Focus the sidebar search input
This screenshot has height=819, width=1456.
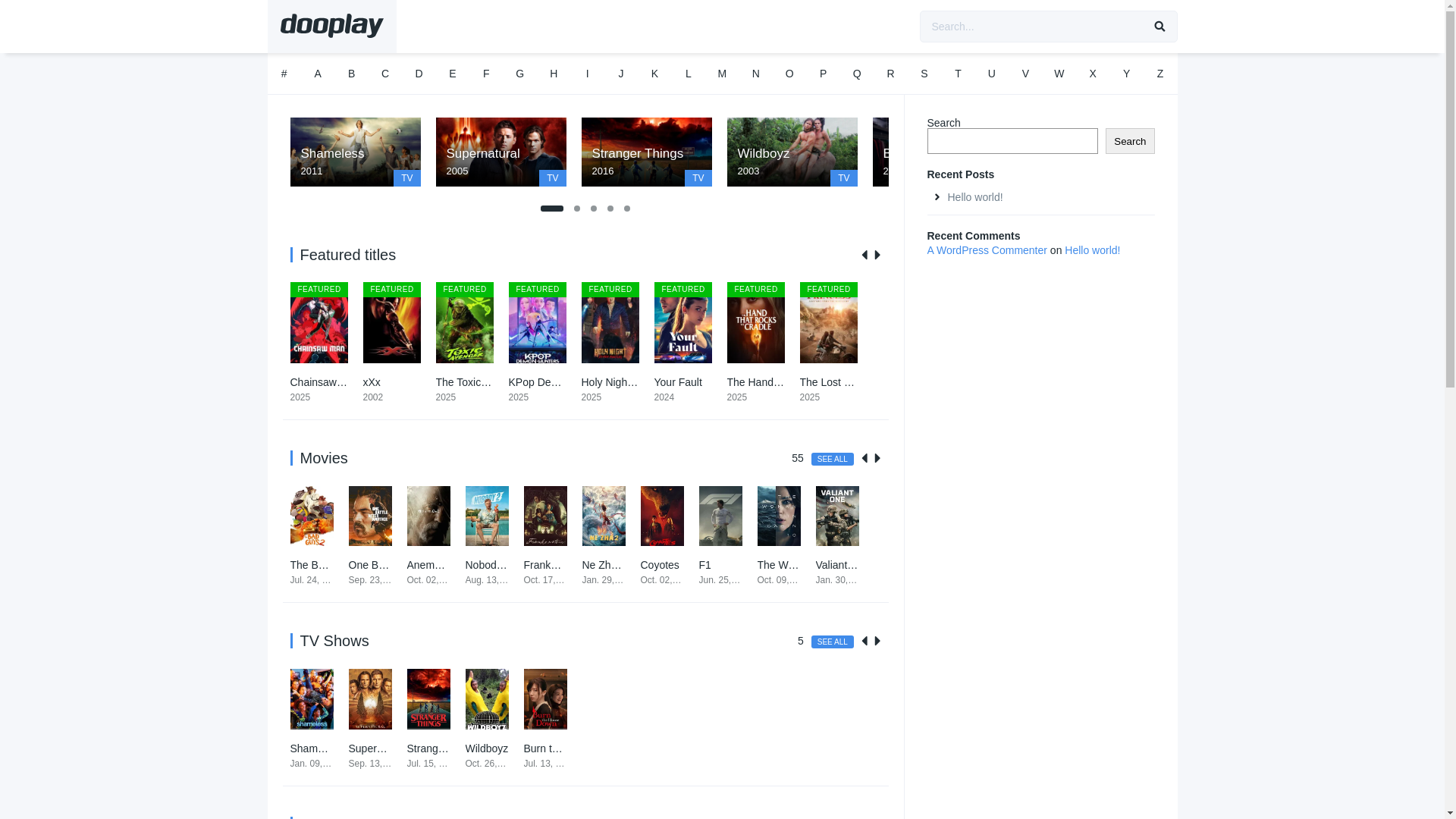pos(1012,141)
